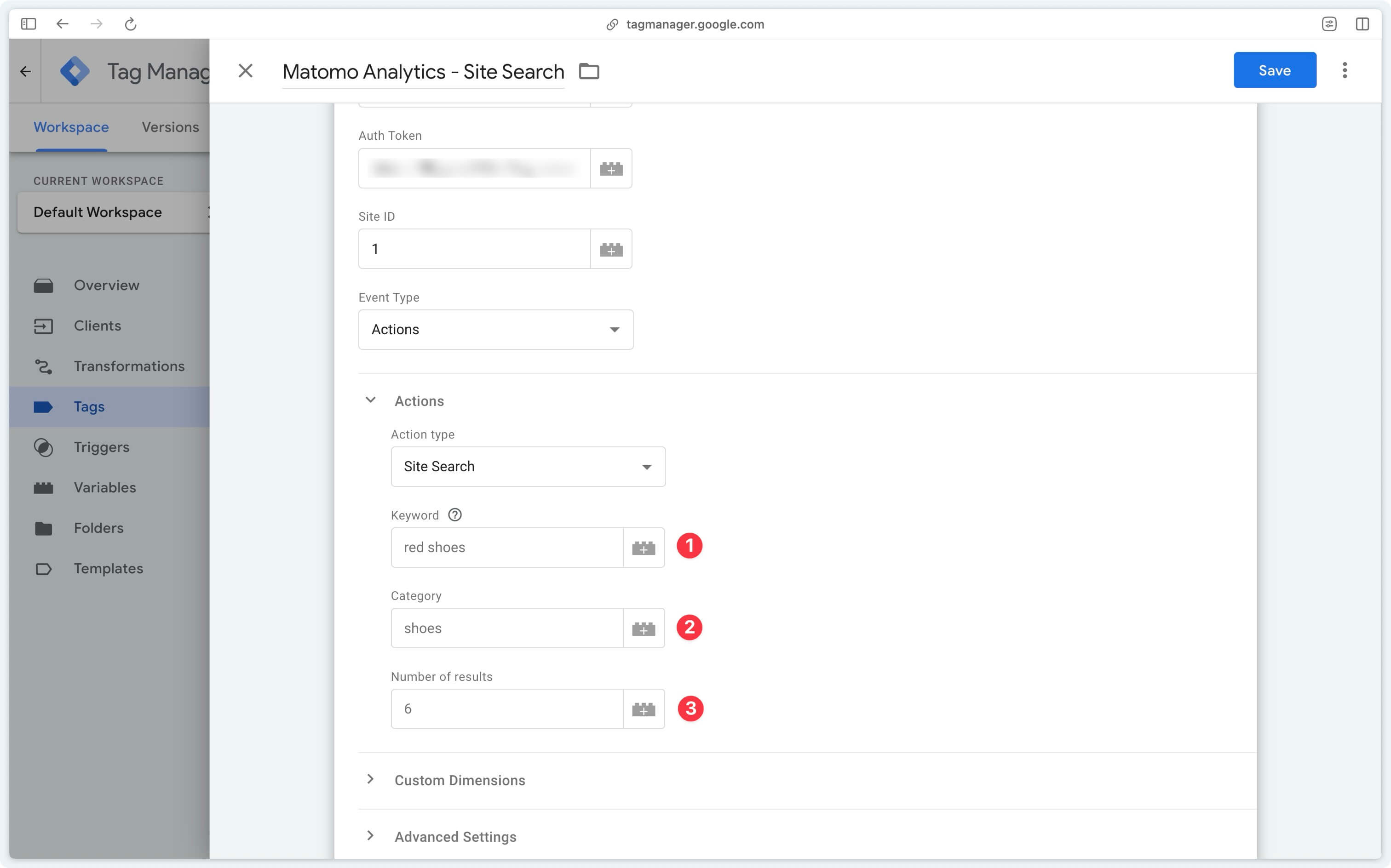
Task: Open Clients in the sidebar
Action: [x=109, y=326]
